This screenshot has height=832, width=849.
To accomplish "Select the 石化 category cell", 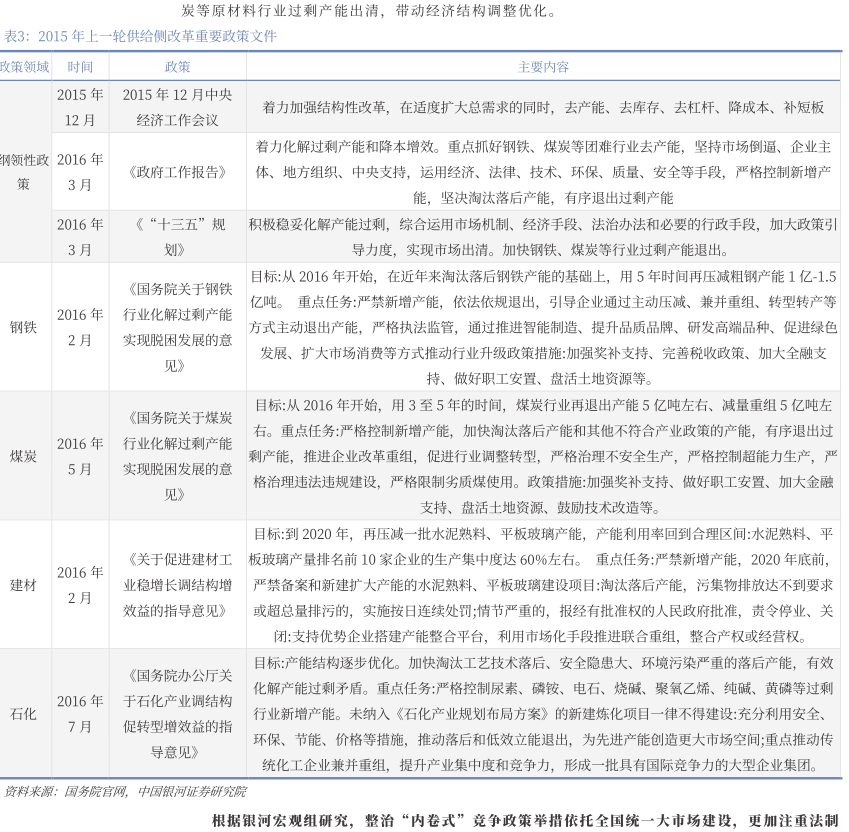I will click(24, 714).
